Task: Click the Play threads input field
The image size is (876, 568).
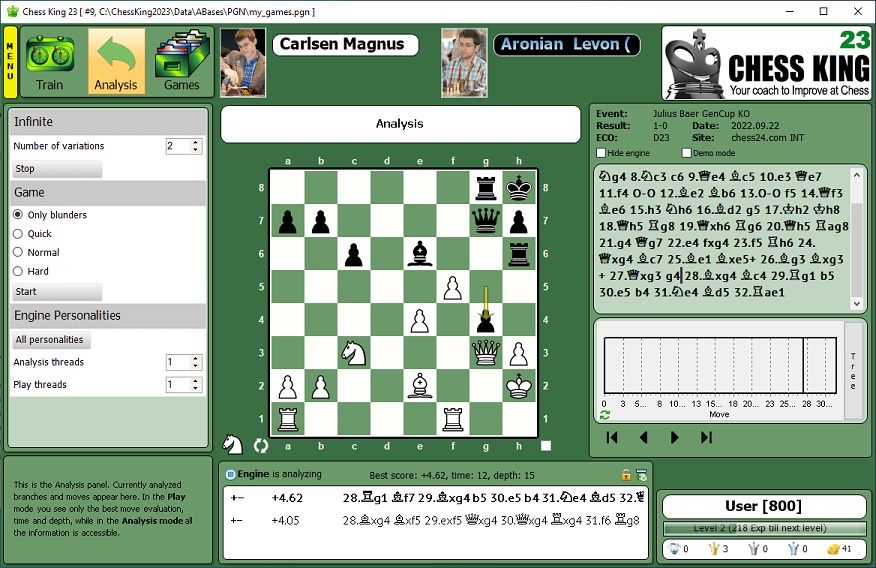Action: 178,385
